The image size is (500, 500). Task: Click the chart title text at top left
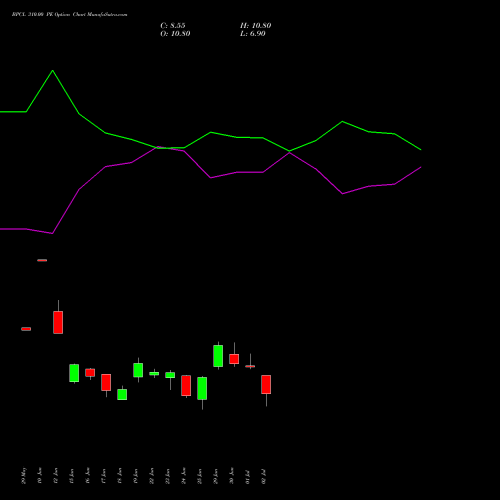point(69,15)
